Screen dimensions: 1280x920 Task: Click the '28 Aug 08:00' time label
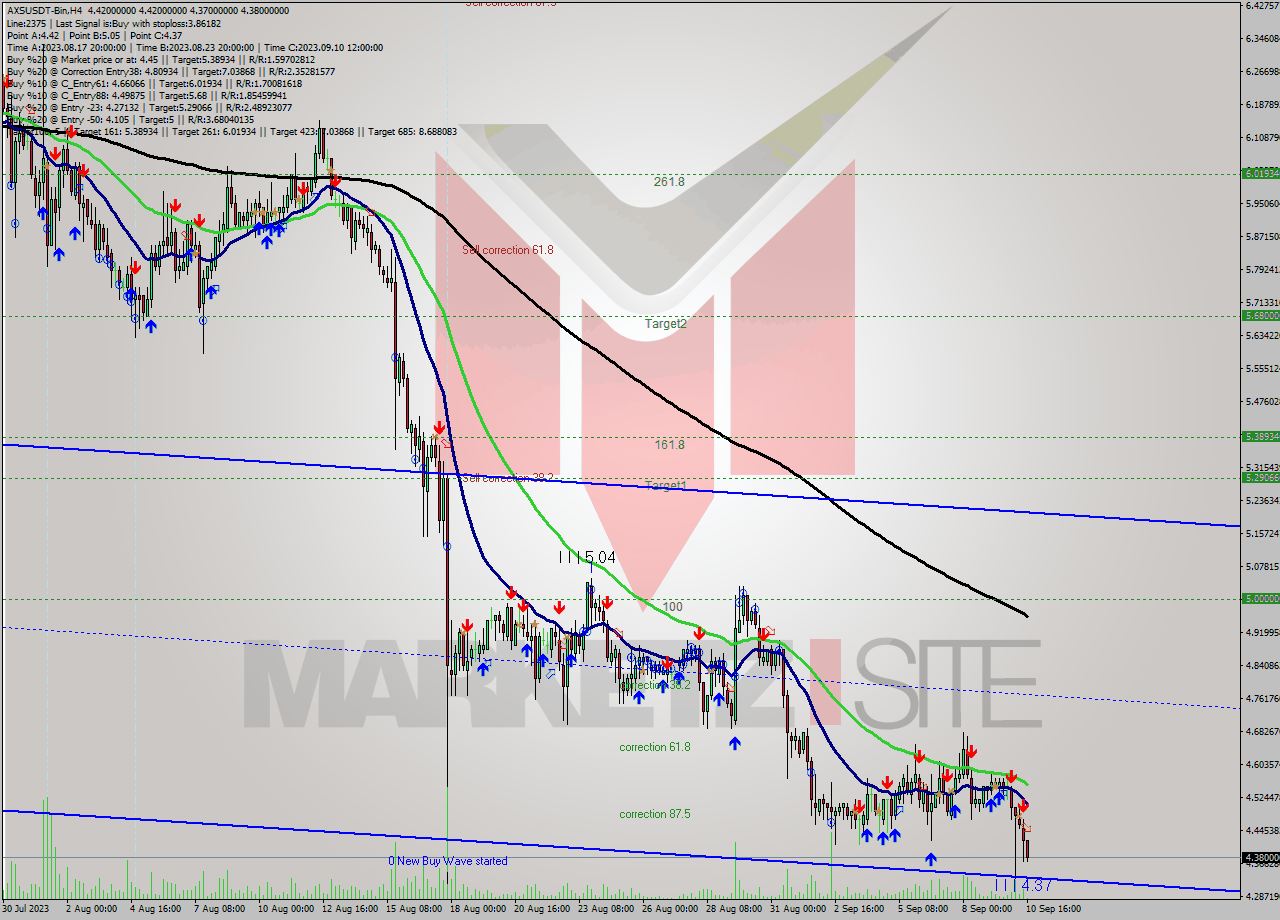[x=735, y=909]
